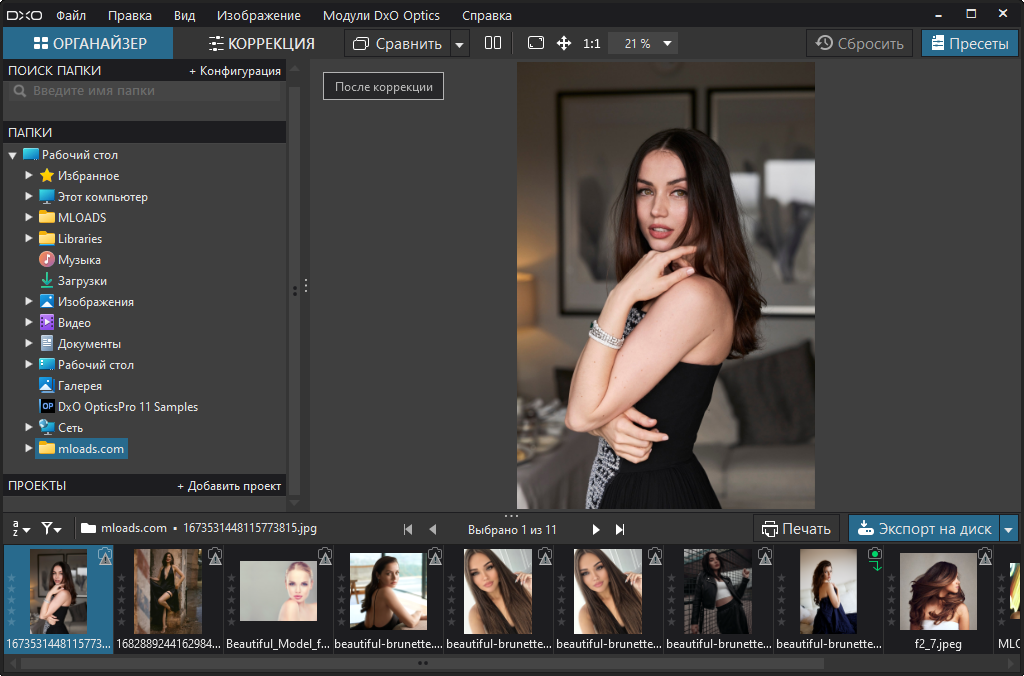Click the После коррекции label

pyautogui.click(x=383, y=86)
